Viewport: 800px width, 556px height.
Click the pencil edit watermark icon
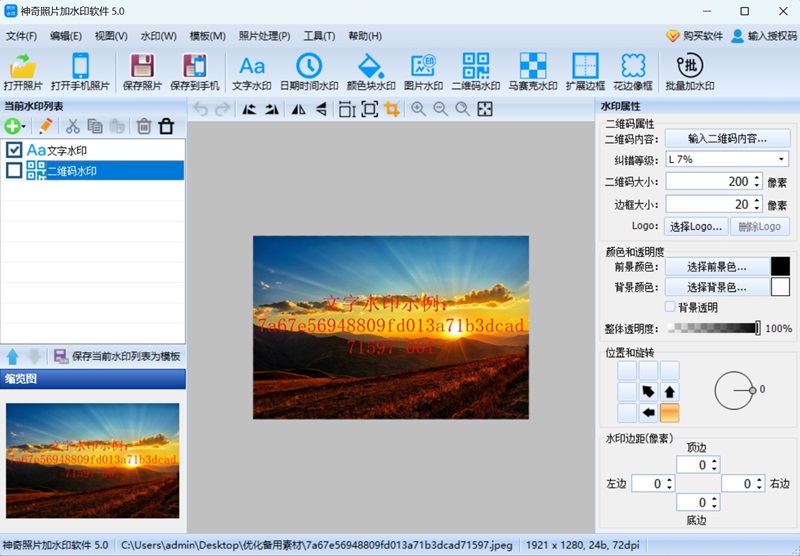(45, 126)
